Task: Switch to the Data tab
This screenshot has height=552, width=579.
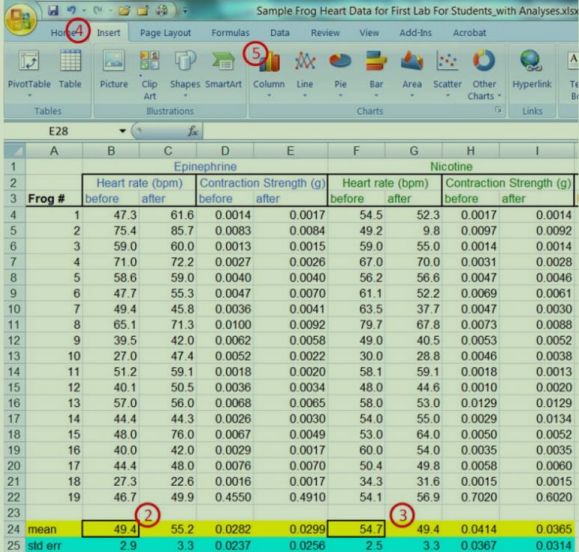Action: (280, 33)
